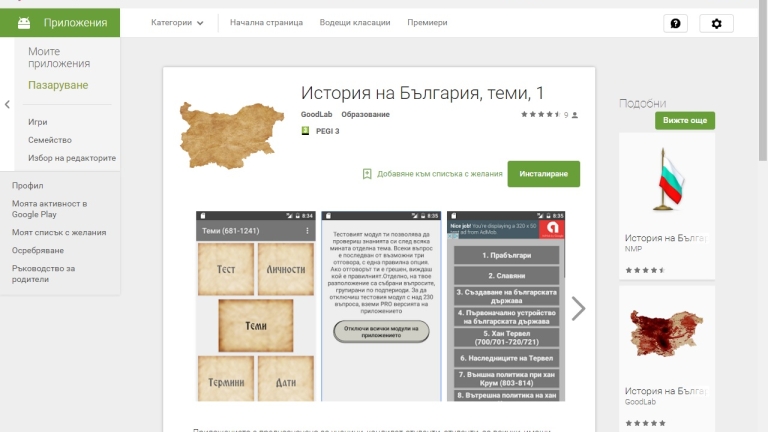Open Семейство category
Screen dimensions: 768x432
[49, 140]
